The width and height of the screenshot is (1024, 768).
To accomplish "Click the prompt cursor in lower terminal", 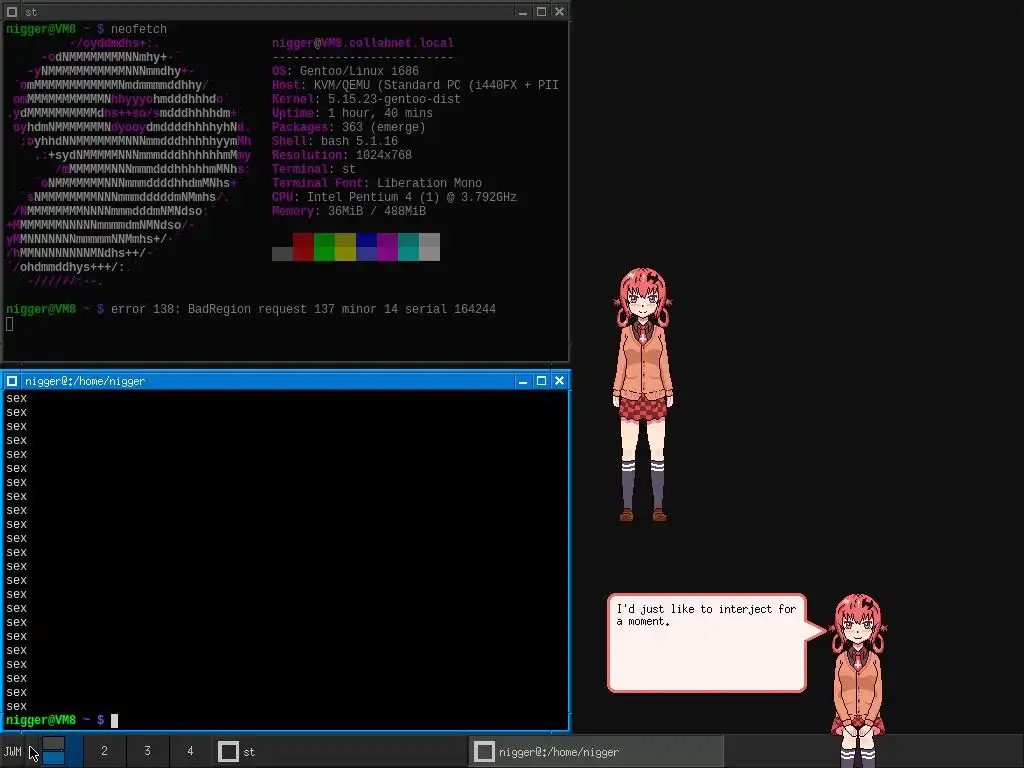I will point(114,720).
